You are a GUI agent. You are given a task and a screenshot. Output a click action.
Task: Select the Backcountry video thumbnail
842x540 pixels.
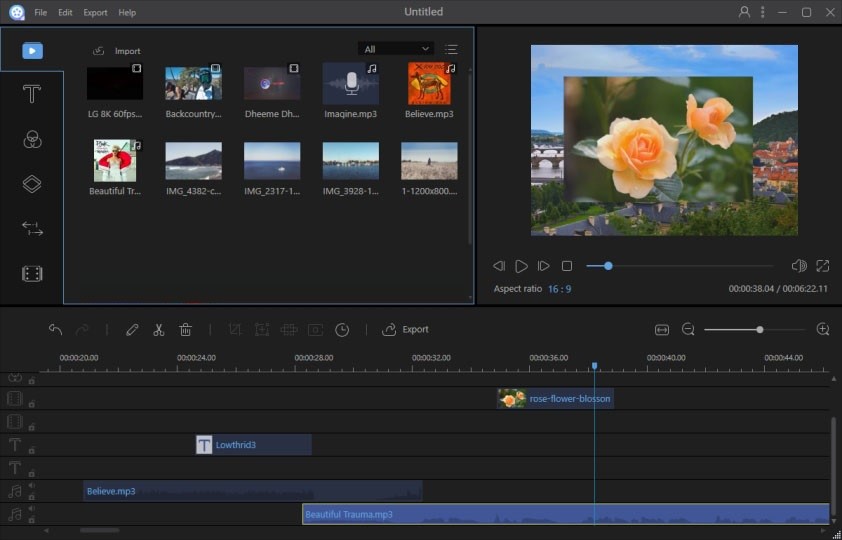coord(193,83)
